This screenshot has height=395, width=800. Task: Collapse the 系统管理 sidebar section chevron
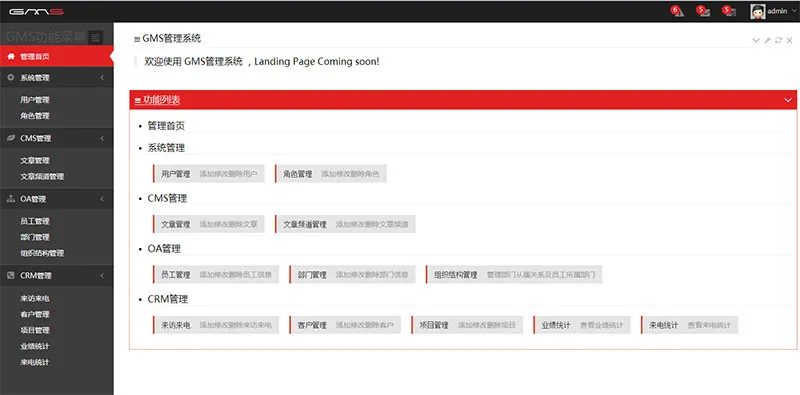[x=102, y=78]
